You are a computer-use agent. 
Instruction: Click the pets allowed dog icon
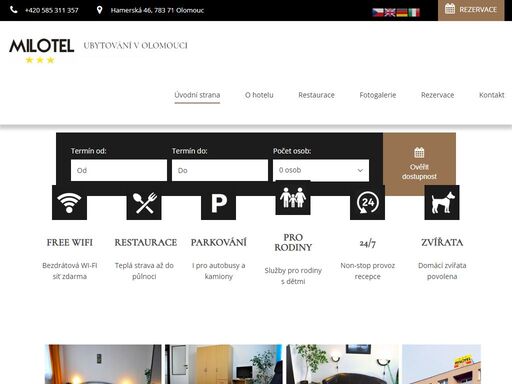pyautogui.click(x=442, y=202)
